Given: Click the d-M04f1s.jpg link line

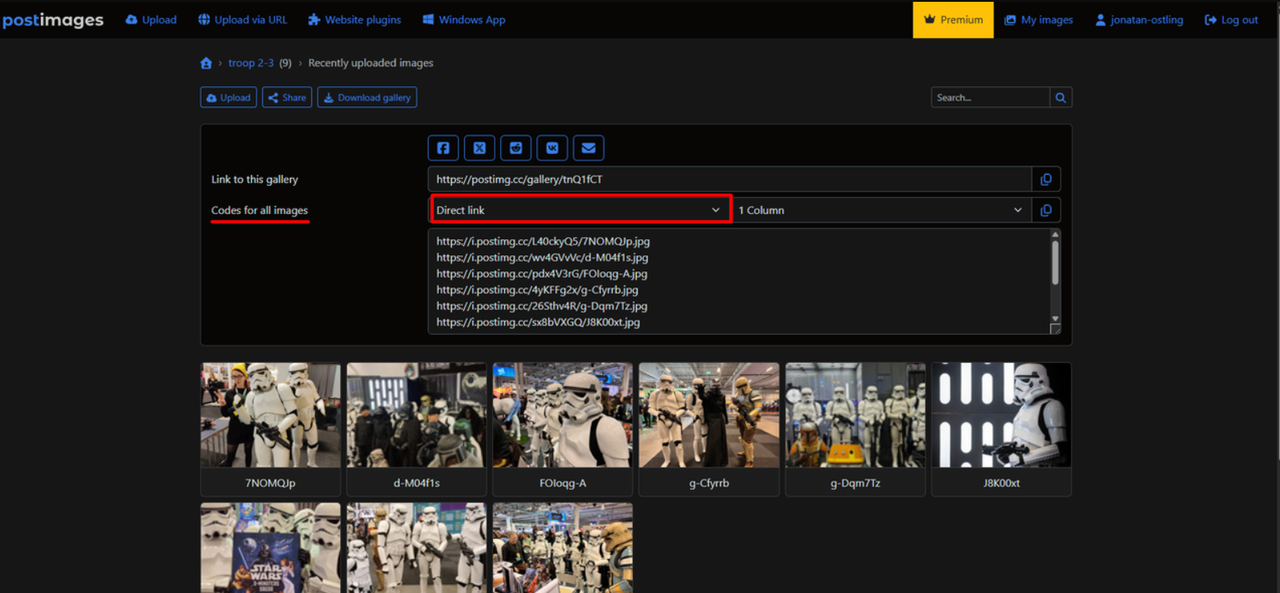Looking at the screenshot, I should [x=542, y=257].
